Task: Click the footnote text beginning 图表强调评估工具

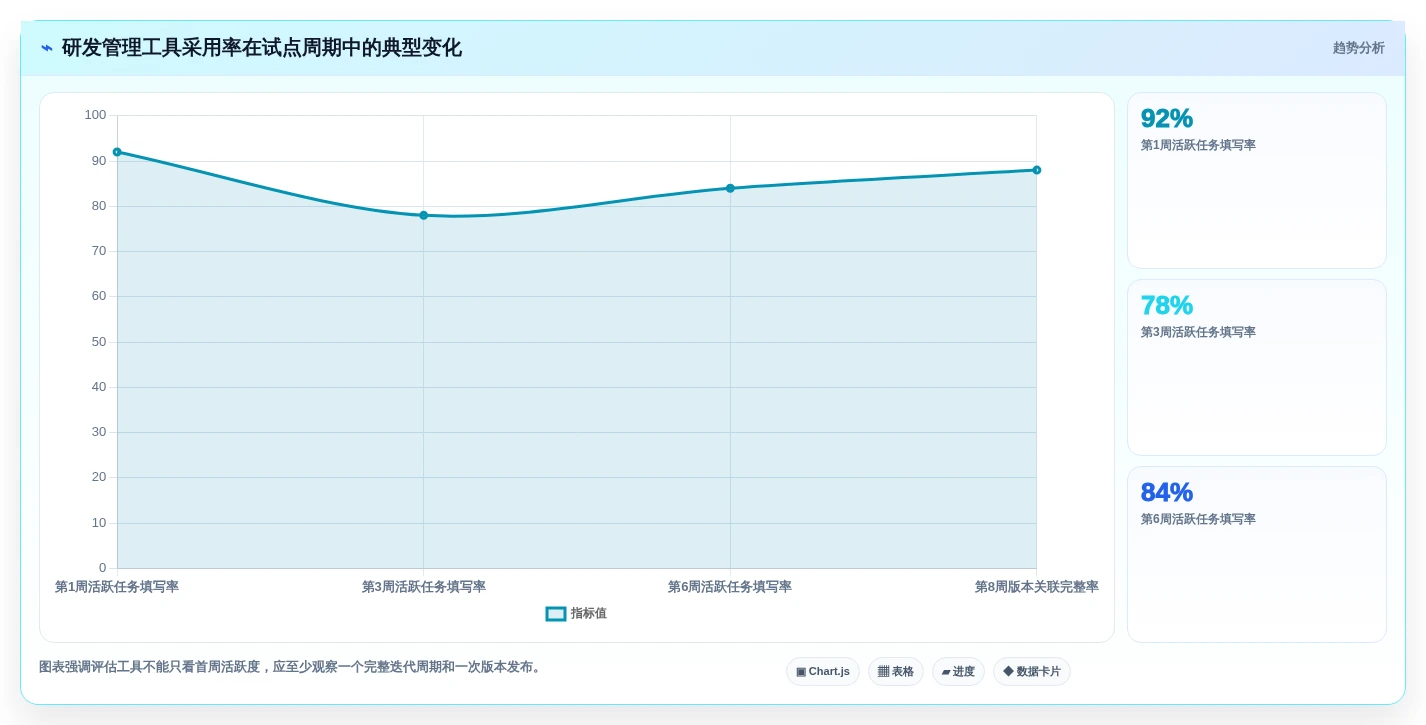Action: [292, 667]
